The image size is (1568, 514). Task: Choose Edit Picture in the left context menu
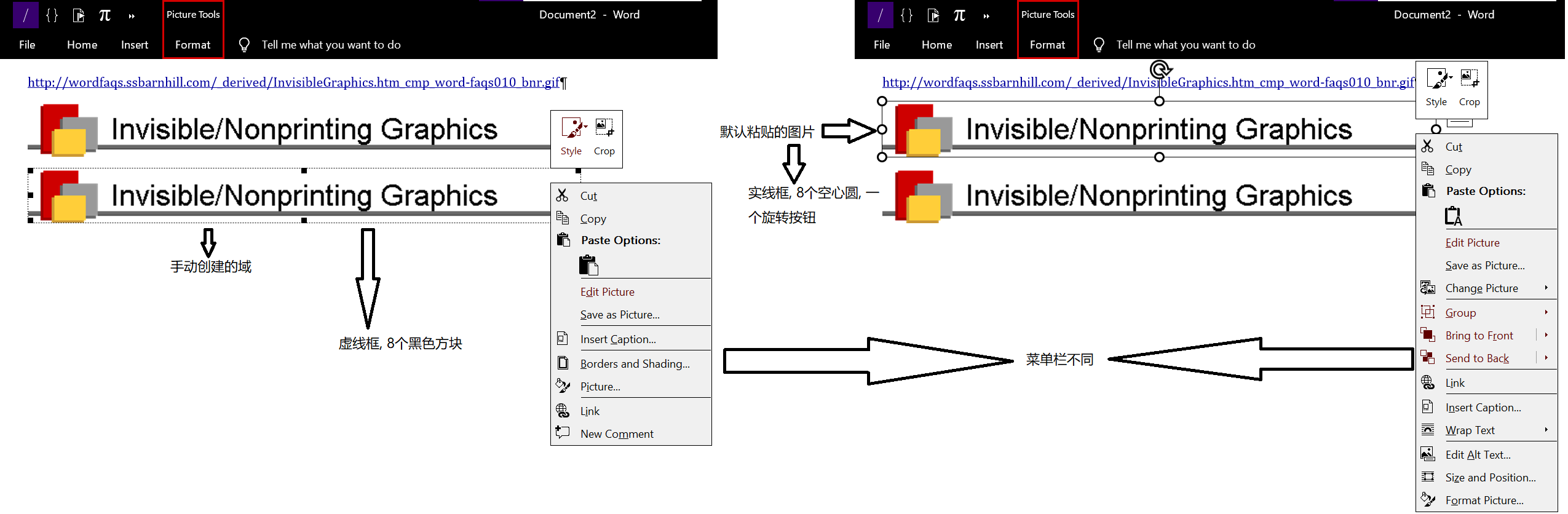point(632,291)
